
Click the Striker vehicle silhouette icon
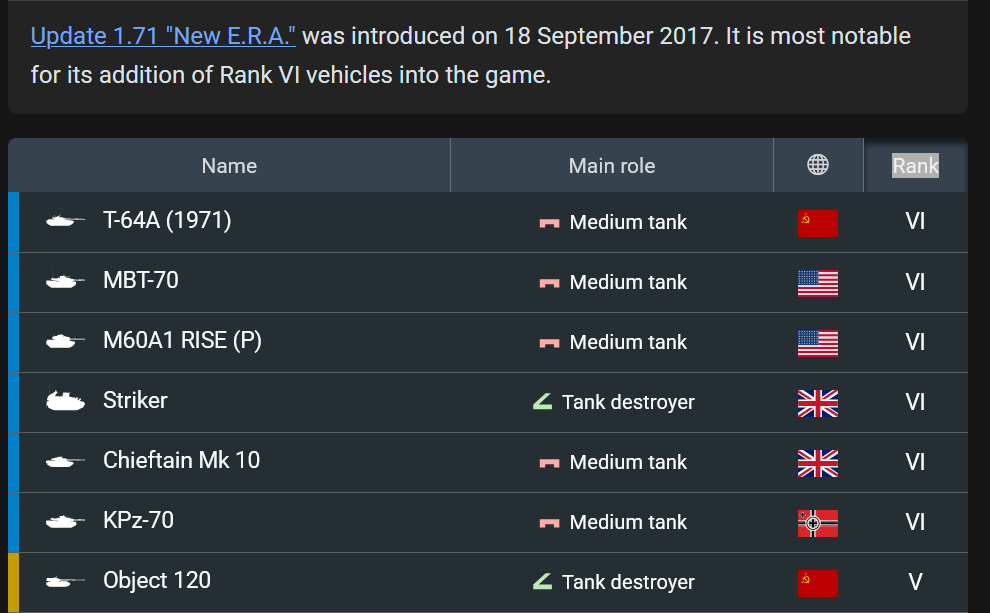[66, 401]
